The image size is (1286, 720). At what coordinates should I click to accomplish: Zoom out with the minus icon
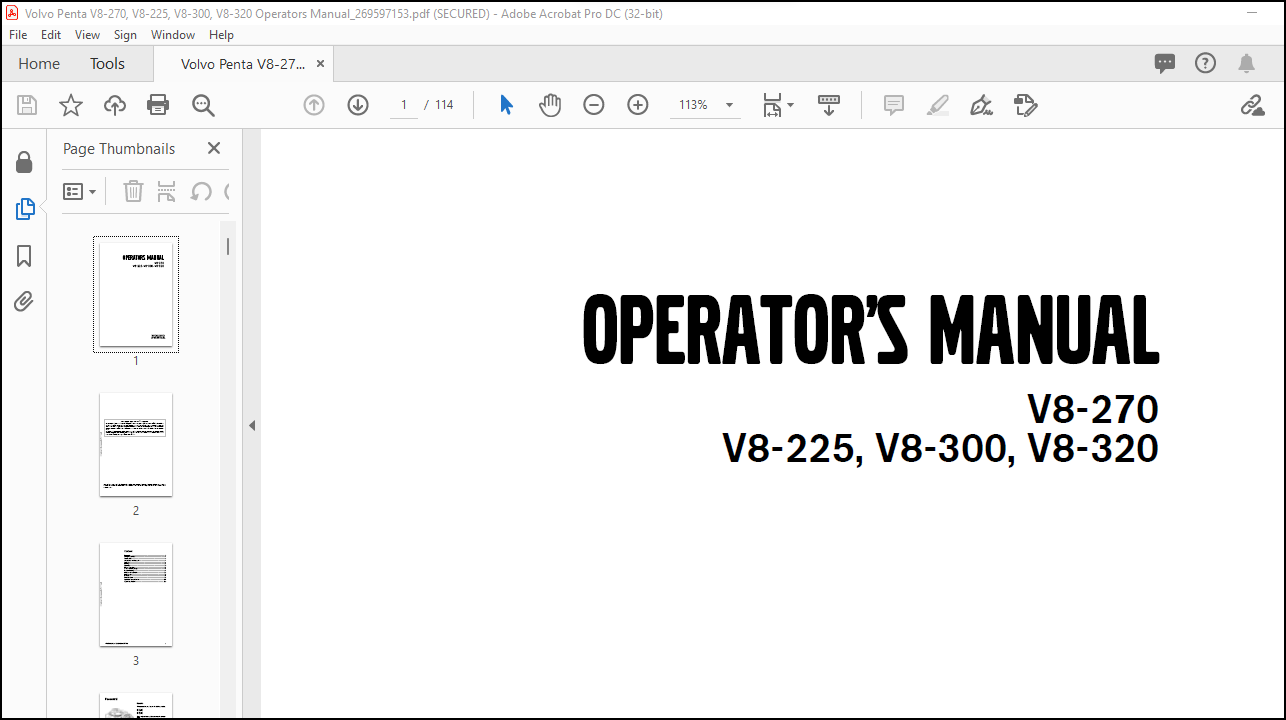(x=594, y=105)
